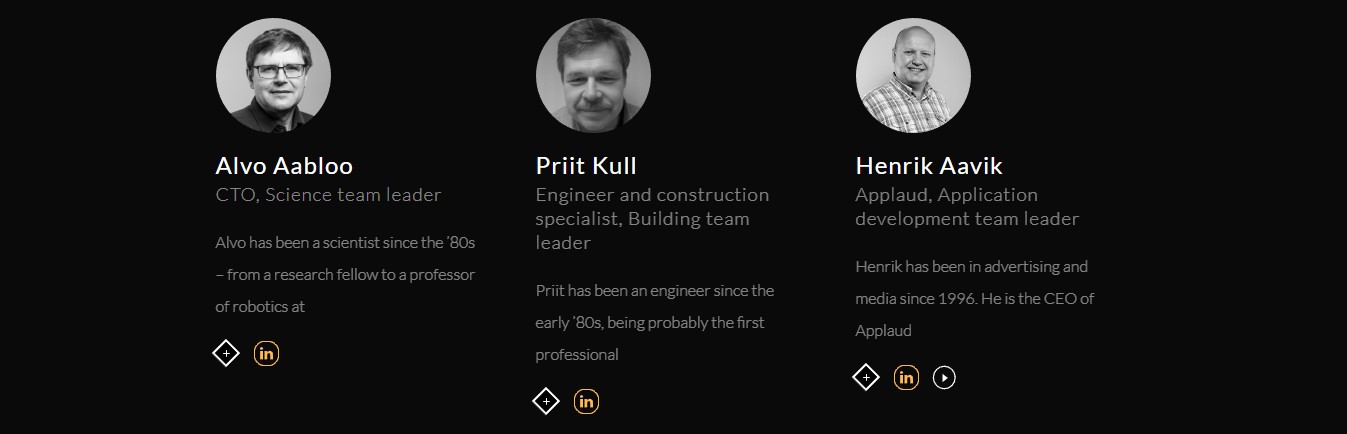Open Henrik Aavik's LinkedIn icon
The height and width of the screenshot is (434, 1347).
coord(906,377)
